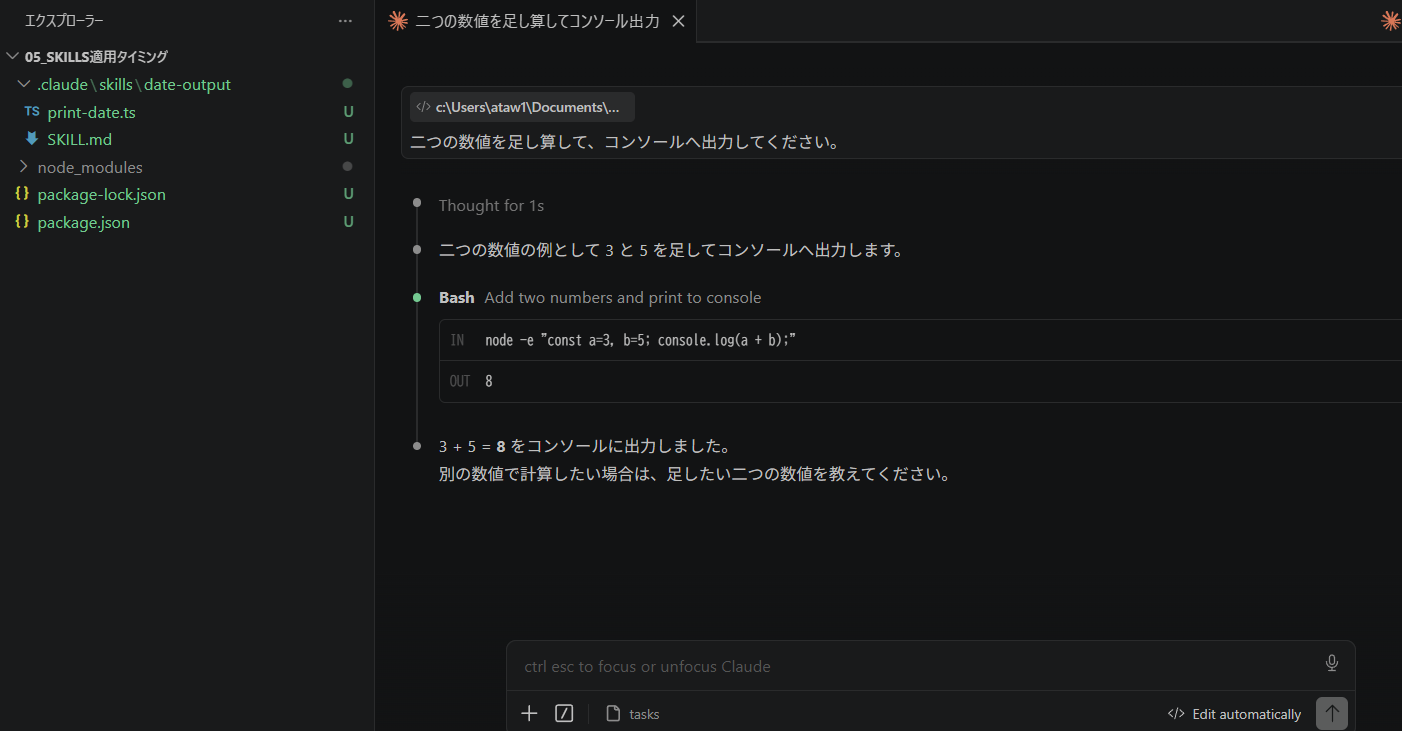Click the TS icon beside print-date.ts

[32, 112]
